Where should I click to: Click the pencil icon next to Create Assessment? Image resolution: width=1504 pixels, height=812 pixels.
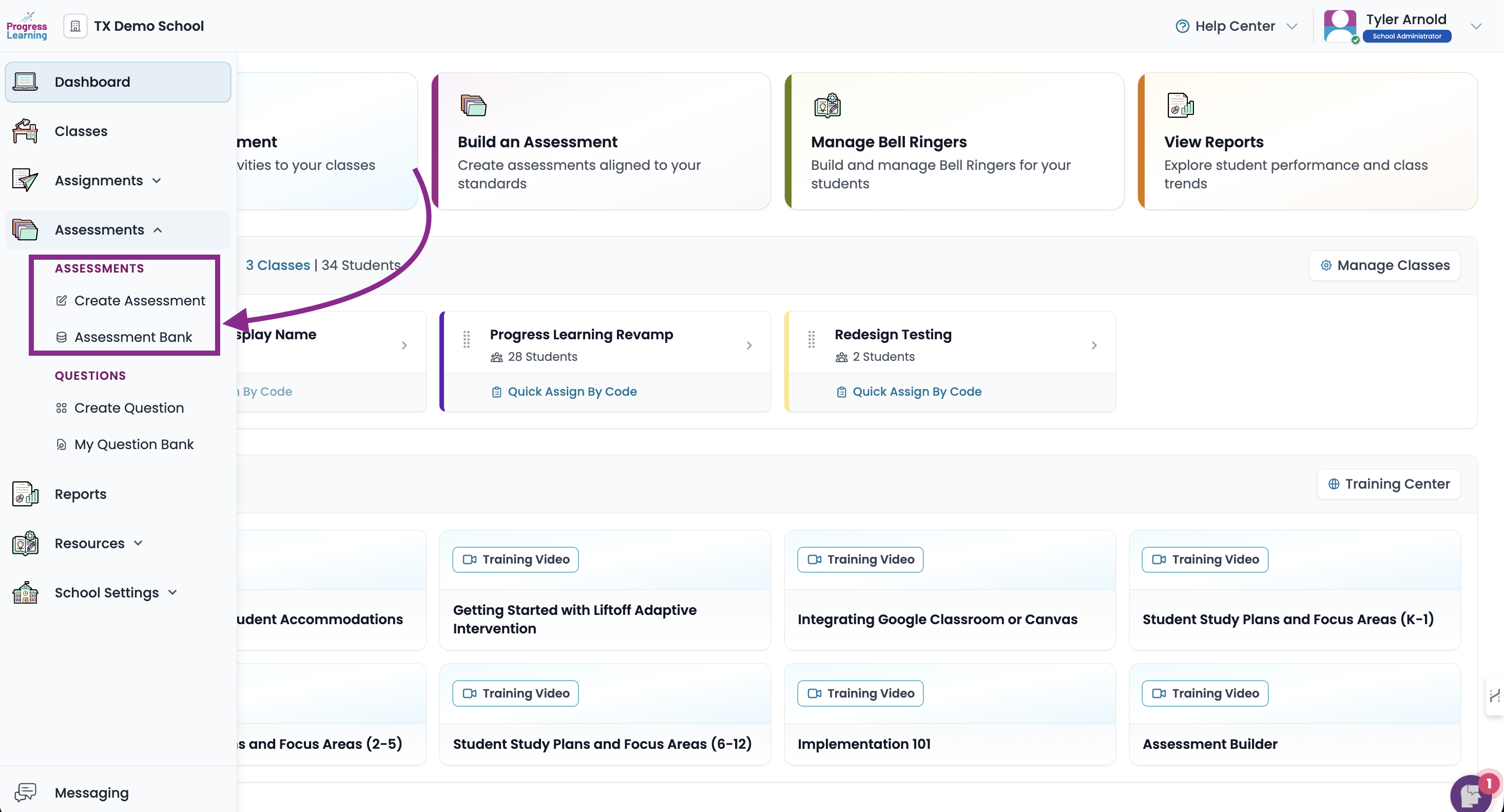coord(61,301)
